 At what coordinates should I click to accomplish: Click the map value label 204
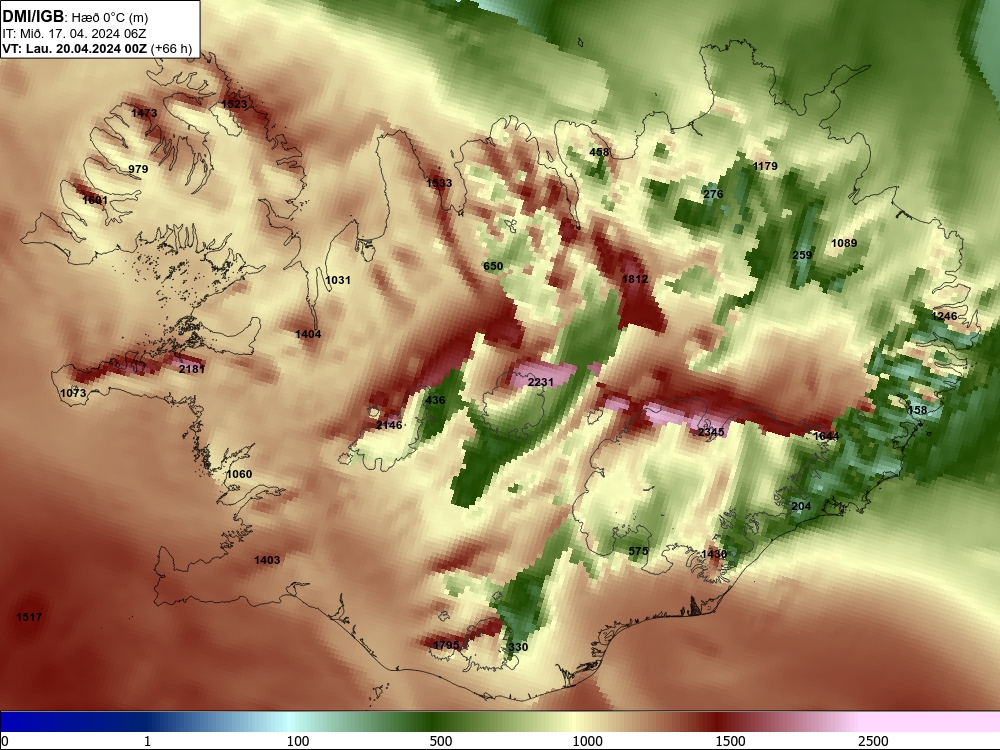click(x=802, y=506)
